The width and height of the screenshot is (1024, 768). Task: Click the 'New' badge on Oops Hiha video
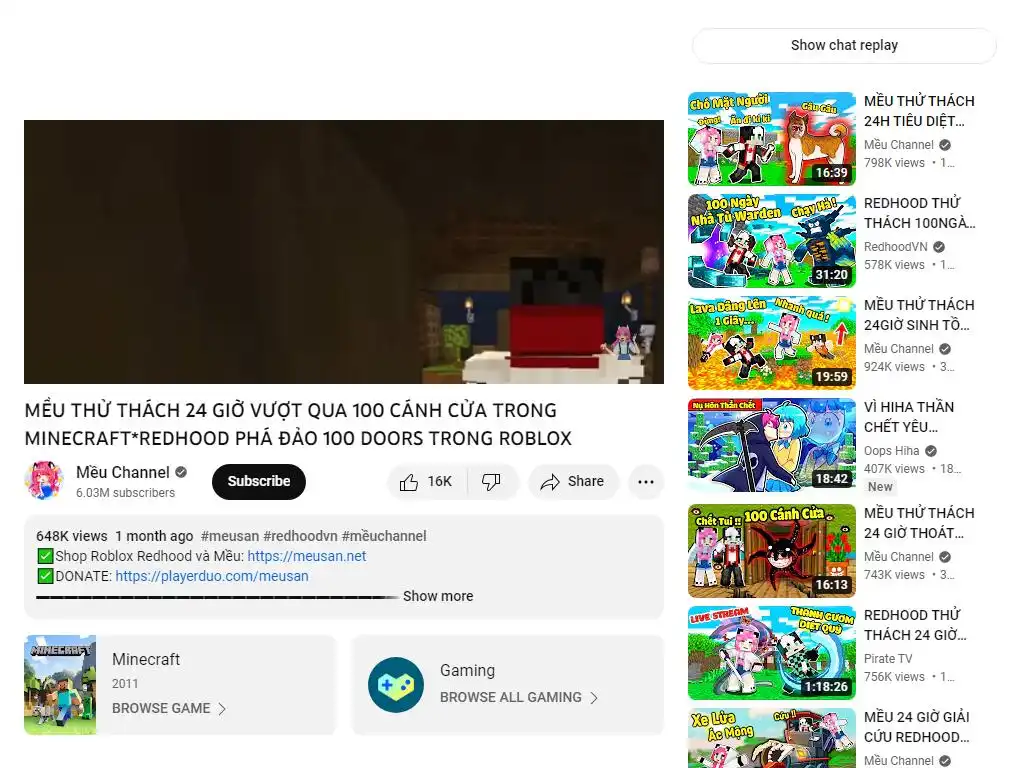pyautogui.click(x=880, y=487)
